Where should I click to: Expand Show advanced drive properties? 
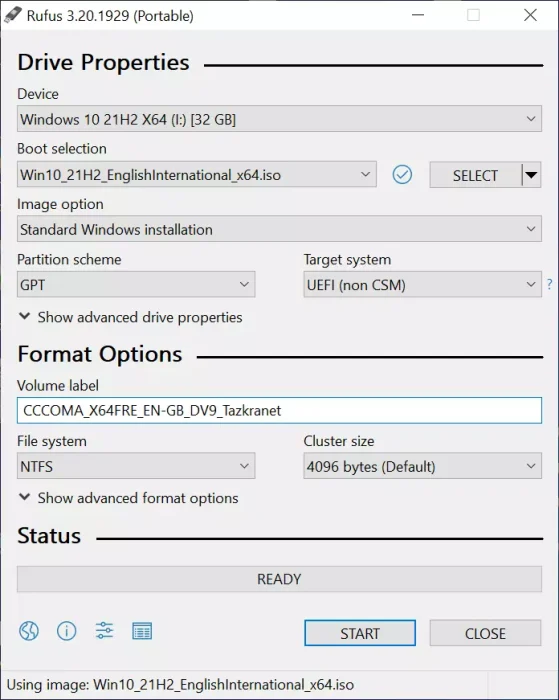131,317
